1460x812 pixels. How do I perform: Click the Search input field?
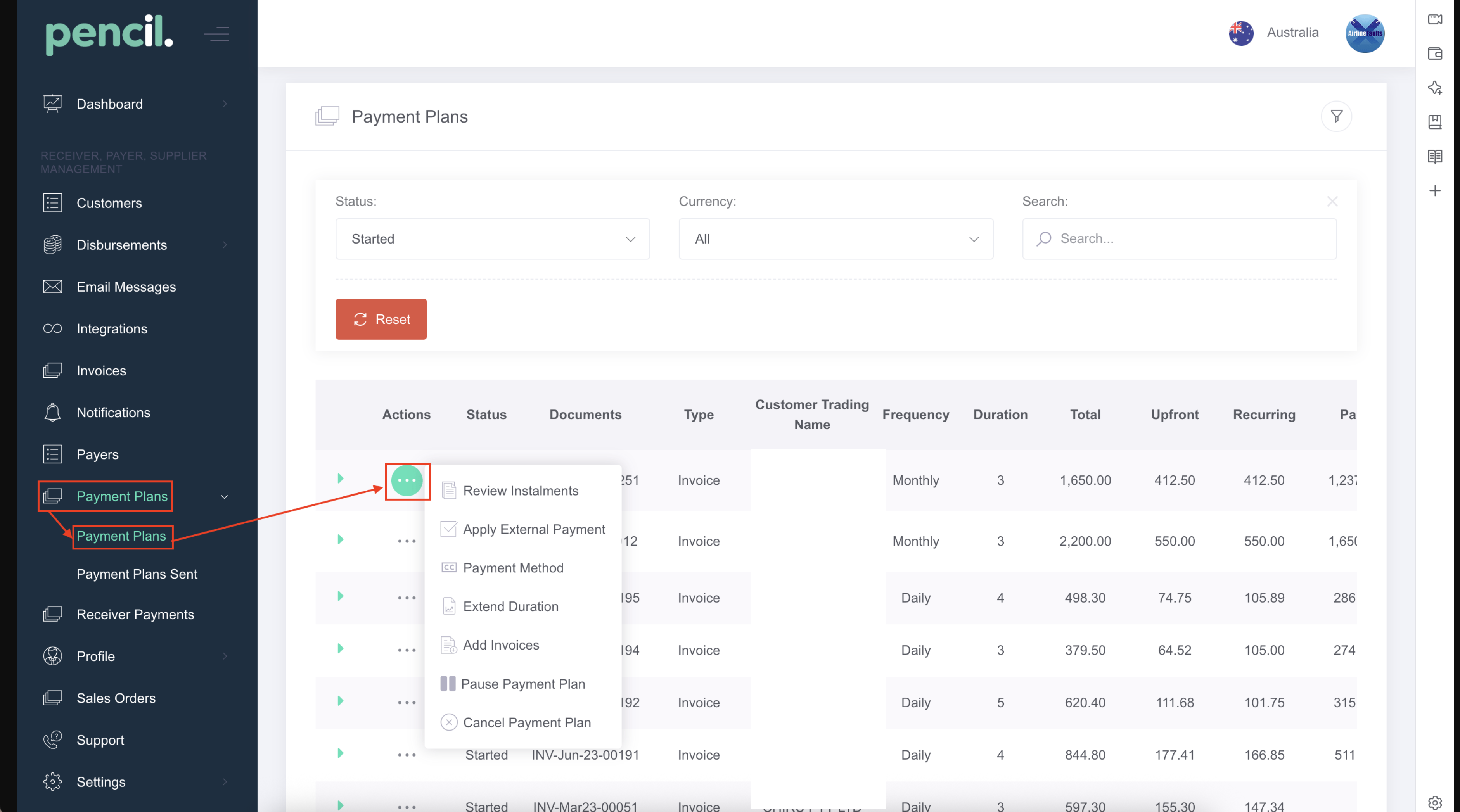1179,239
